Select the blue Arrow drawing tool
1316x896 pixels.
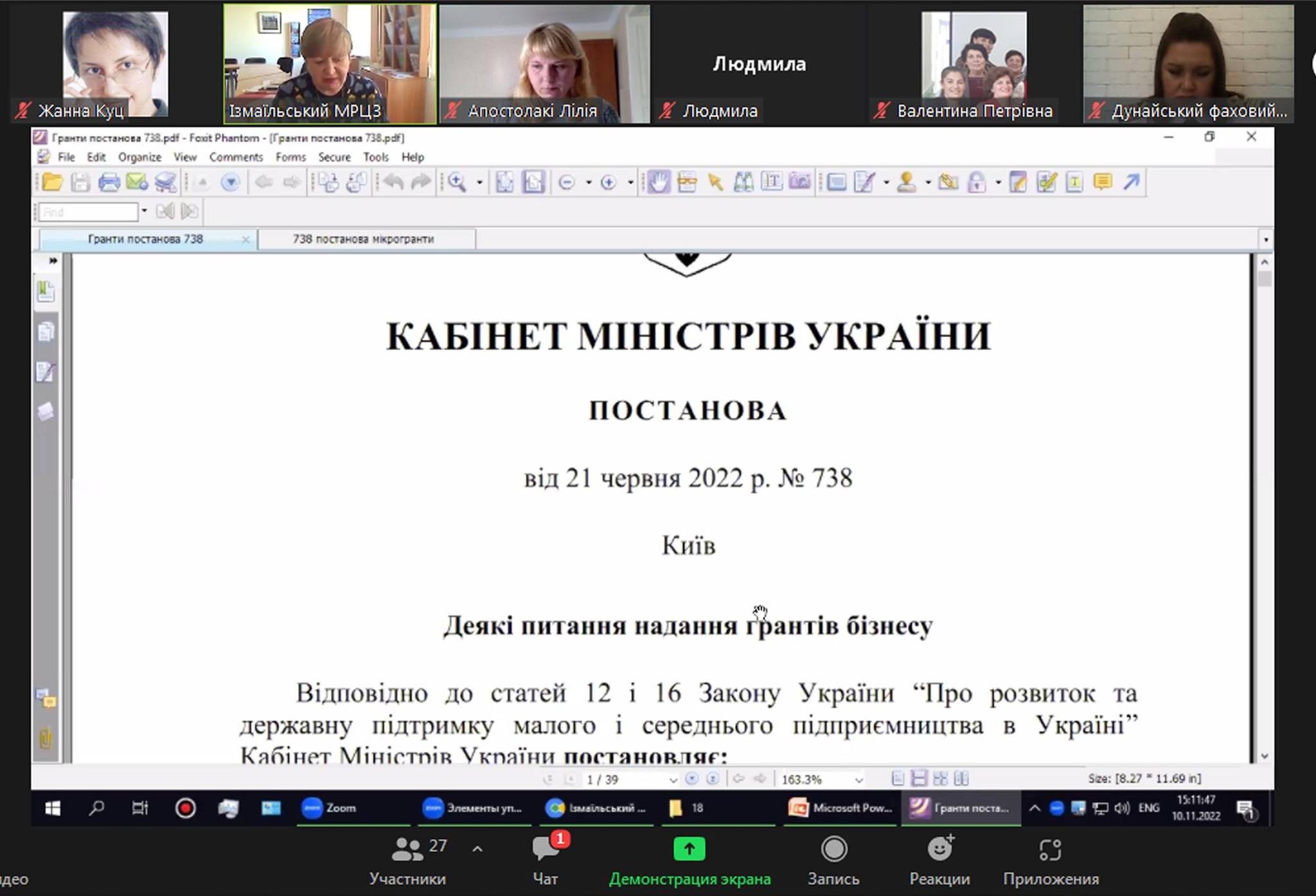coord(1132,182)
